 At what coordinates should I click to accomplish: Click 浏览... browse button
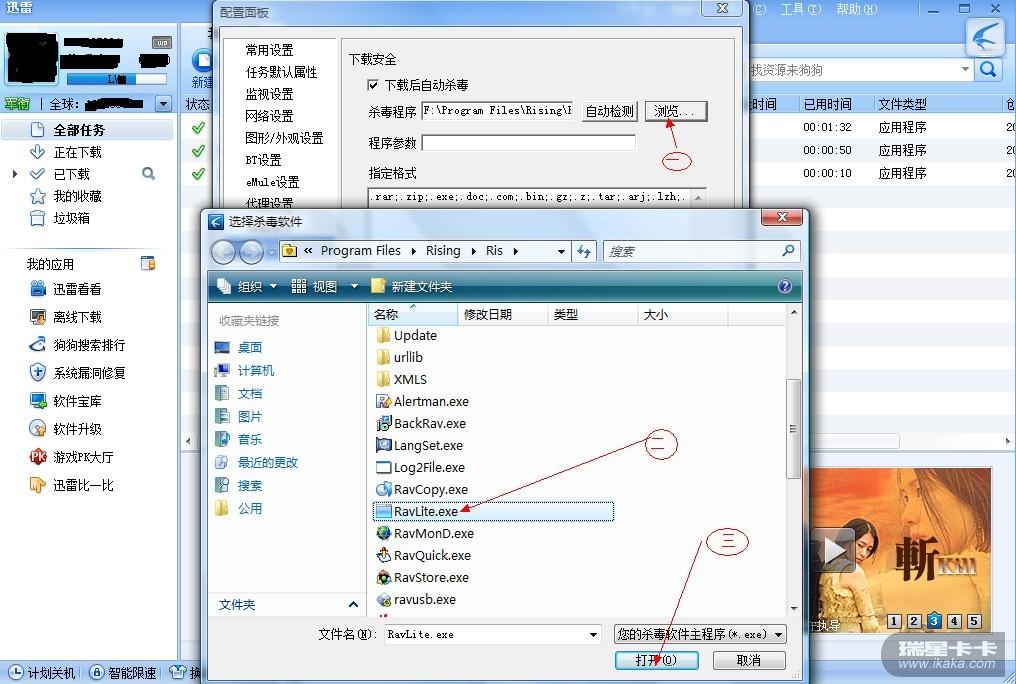pos(676,111)
